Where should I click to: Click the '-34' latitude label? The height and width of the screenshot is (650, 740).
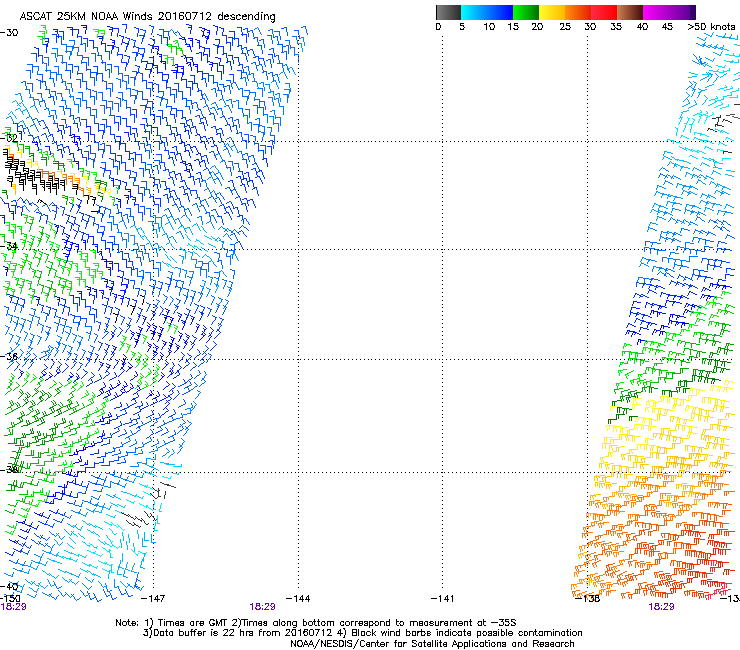pos(9,246)
